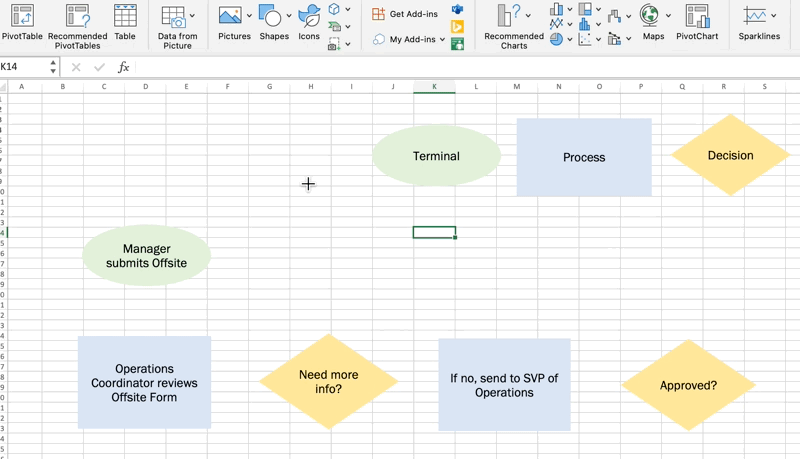Viewport: 800px width, 459px height.
Task: Select the Approved? diamond shape
Action: point(688,385)
